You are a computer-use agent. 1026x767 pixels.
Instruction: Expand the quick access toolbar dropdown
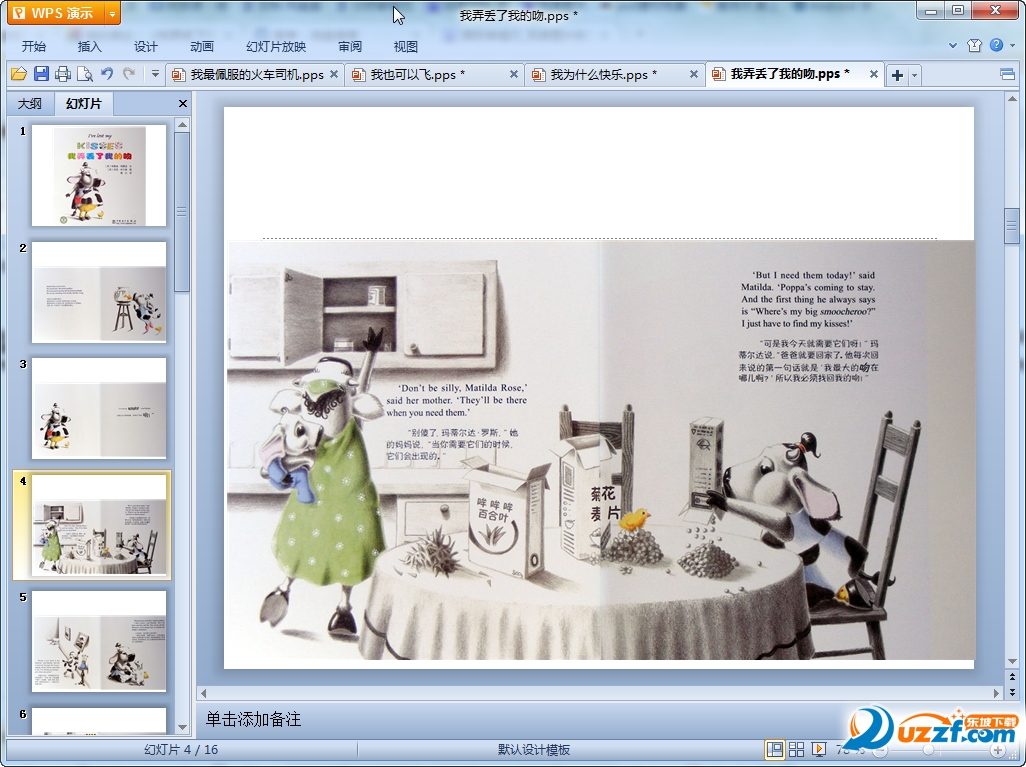coord(155,74)
